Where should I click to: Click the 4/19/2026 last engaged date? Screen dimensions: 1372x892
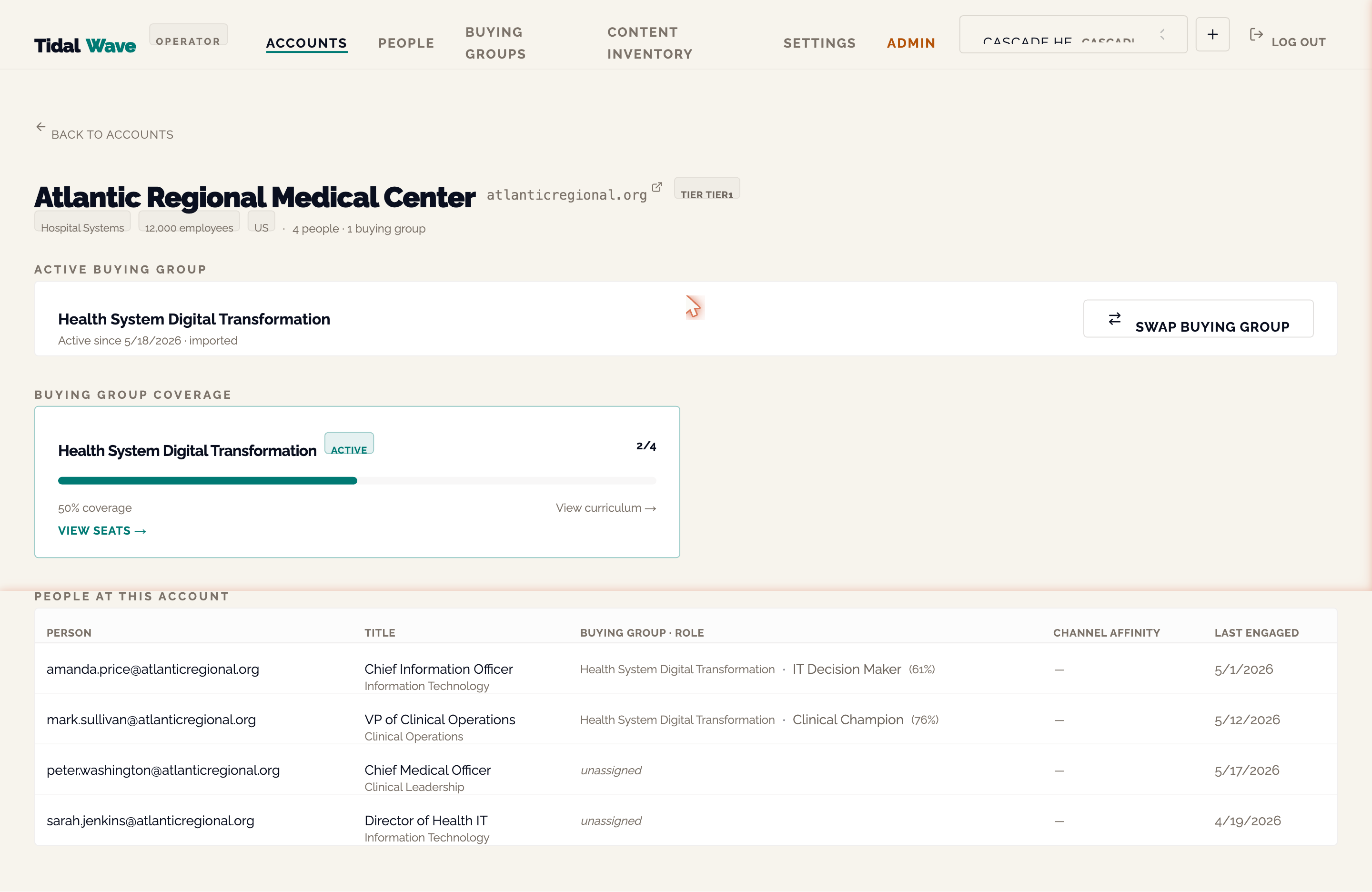(x=1248, y=821)
